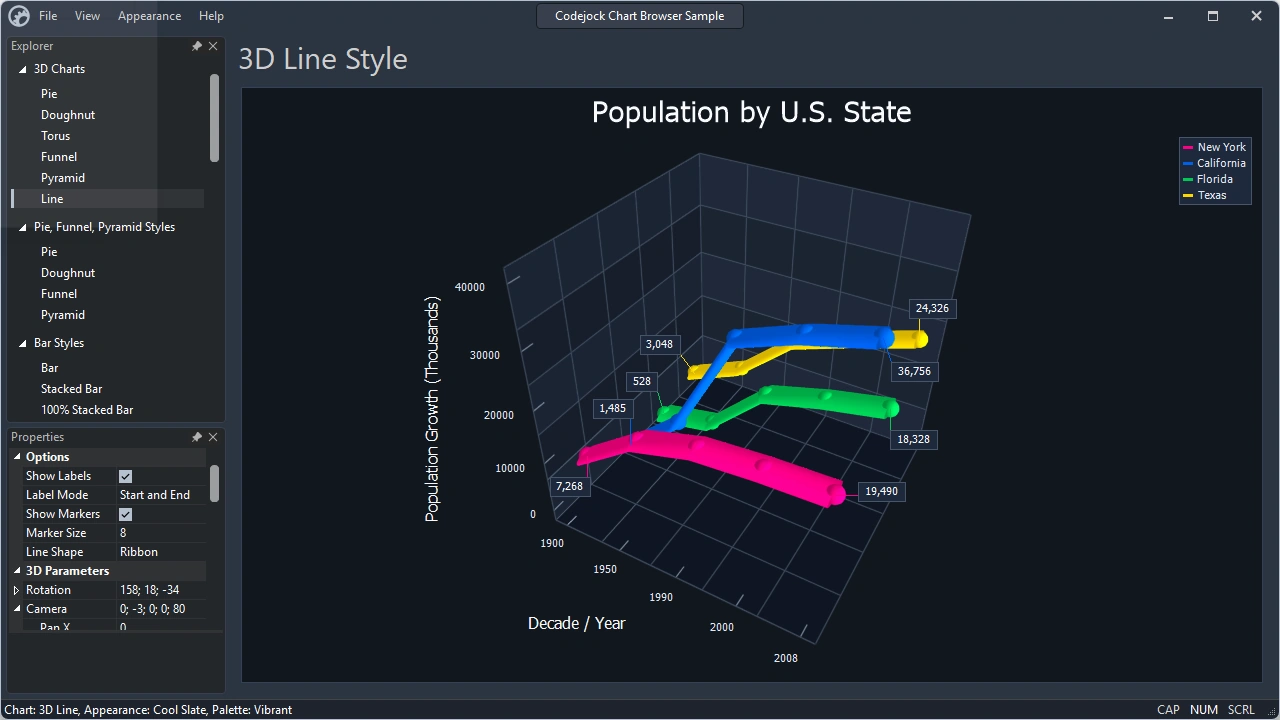
Task: Select Line chart in Explorer
Action: point(52,199)
